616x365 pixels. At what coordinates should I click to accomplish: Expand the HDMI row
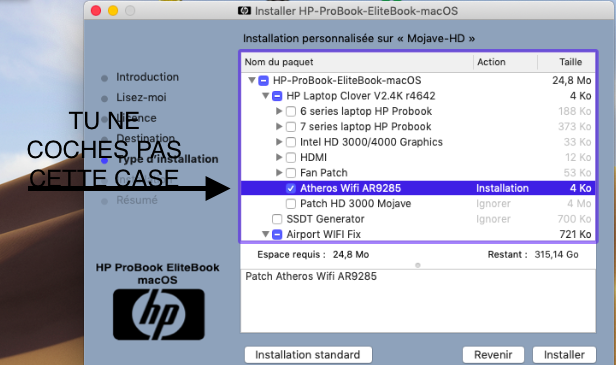click(279, 157)
